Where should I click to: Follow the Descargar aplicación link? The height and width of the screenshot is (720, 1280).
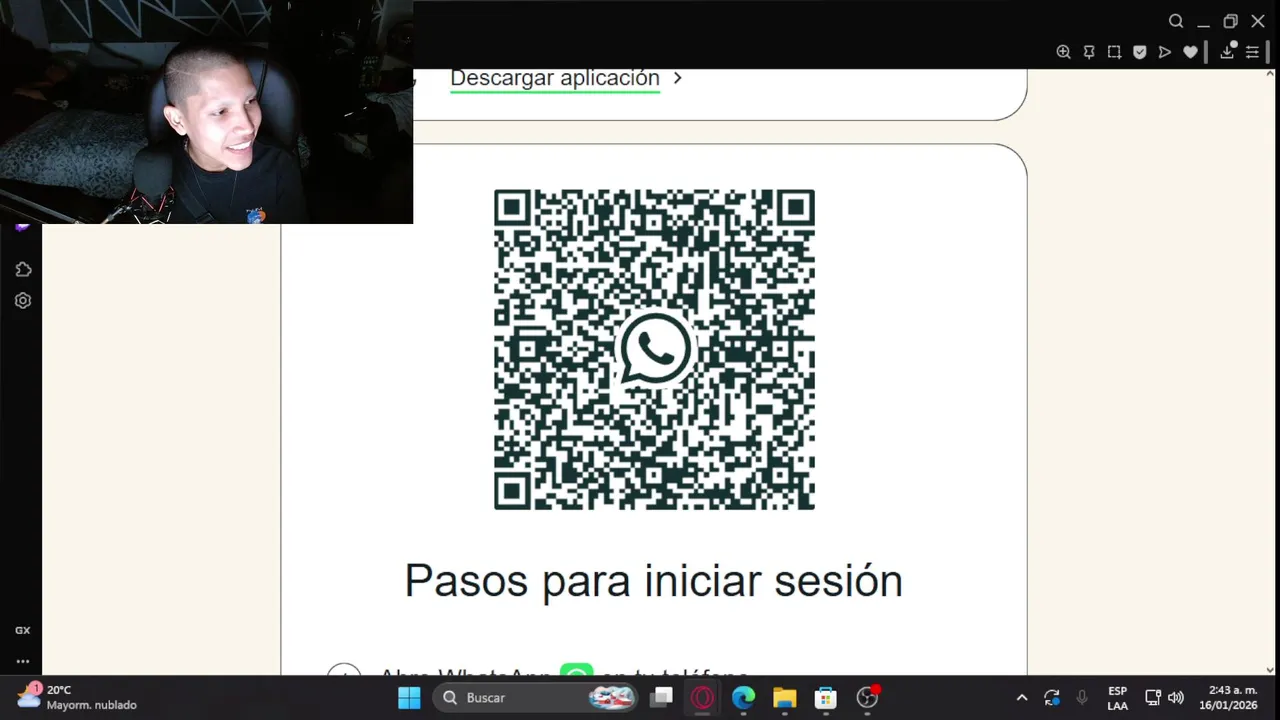pos(555,78)
